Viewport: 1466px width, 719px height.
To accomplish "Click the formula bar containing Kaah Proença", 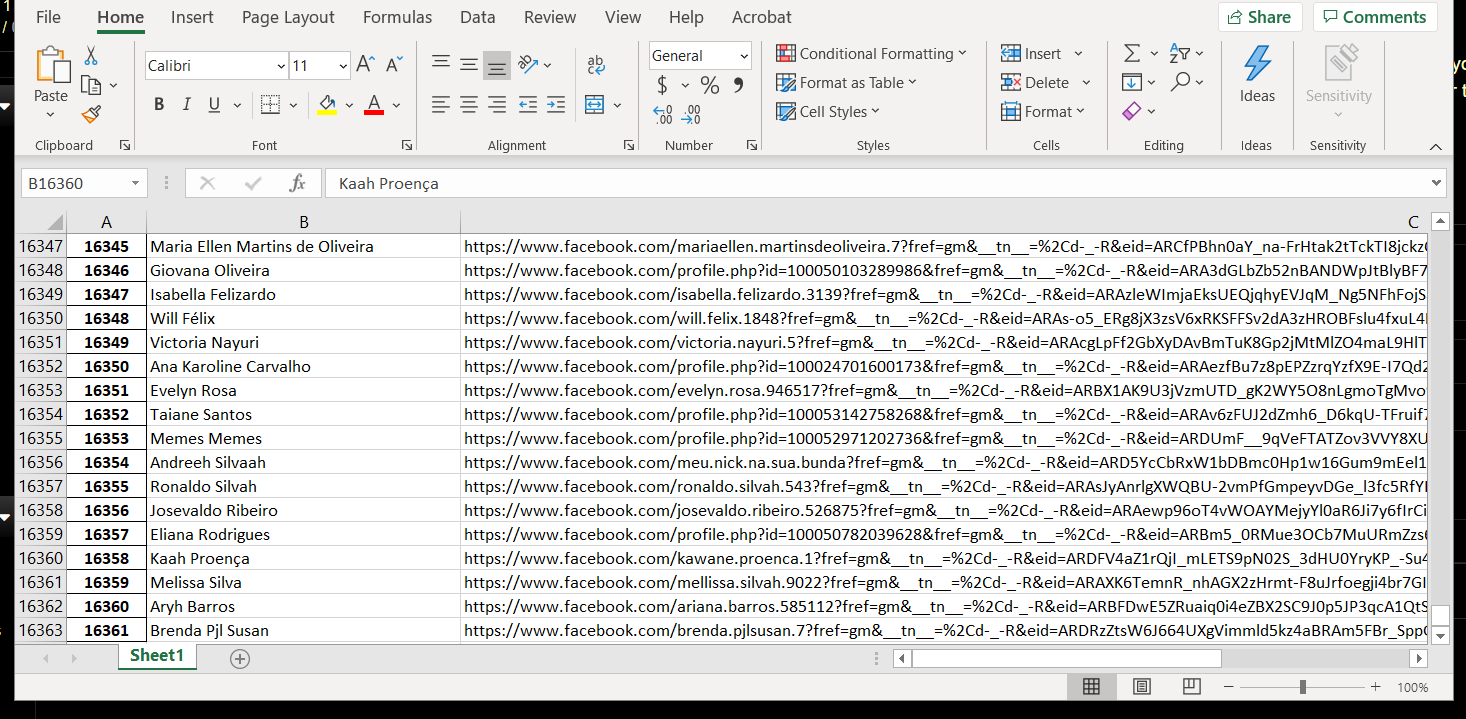I will (885, 183).
